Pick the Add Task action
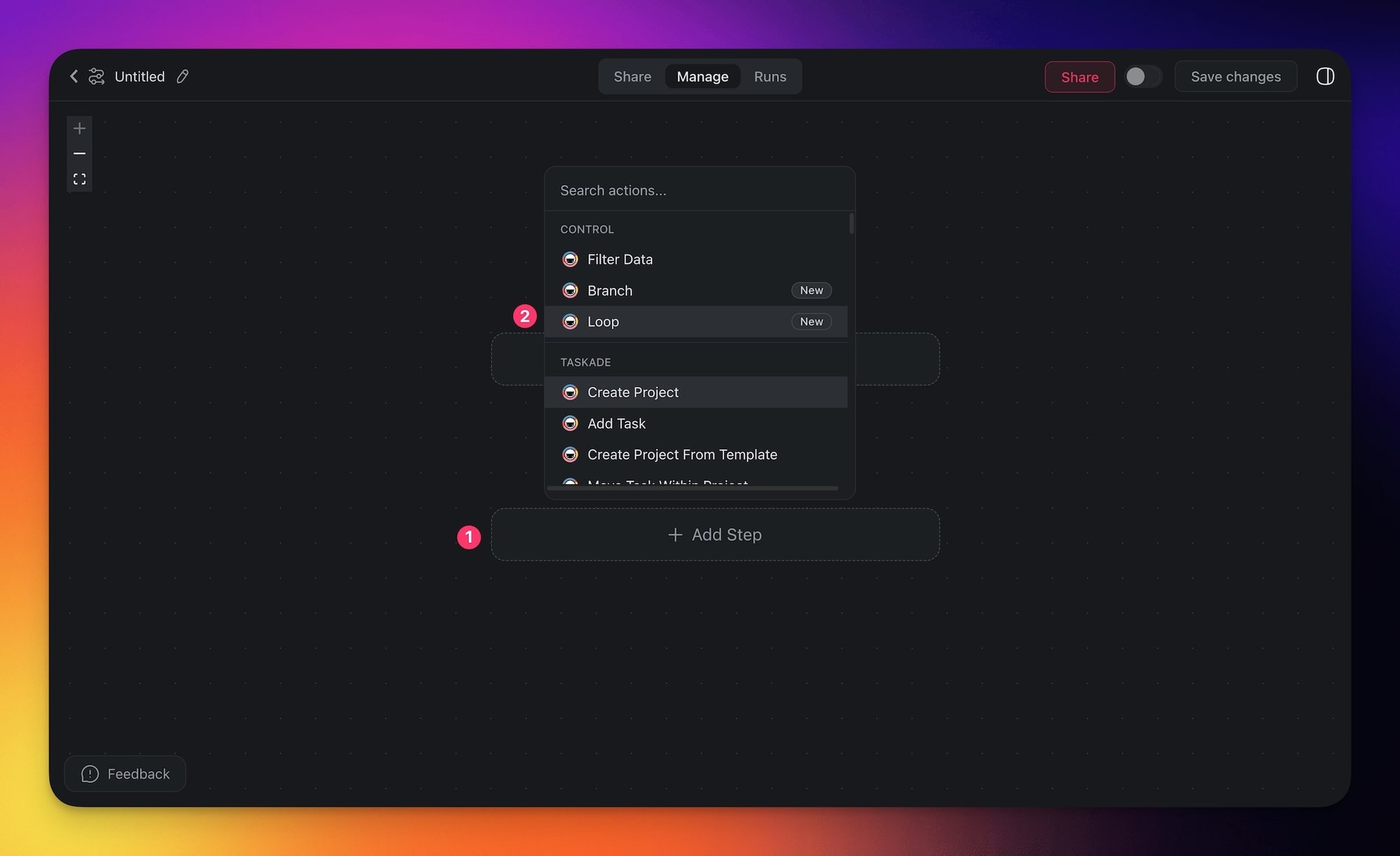The width and height of the screenshot is (1400, 856). [616, 423]
